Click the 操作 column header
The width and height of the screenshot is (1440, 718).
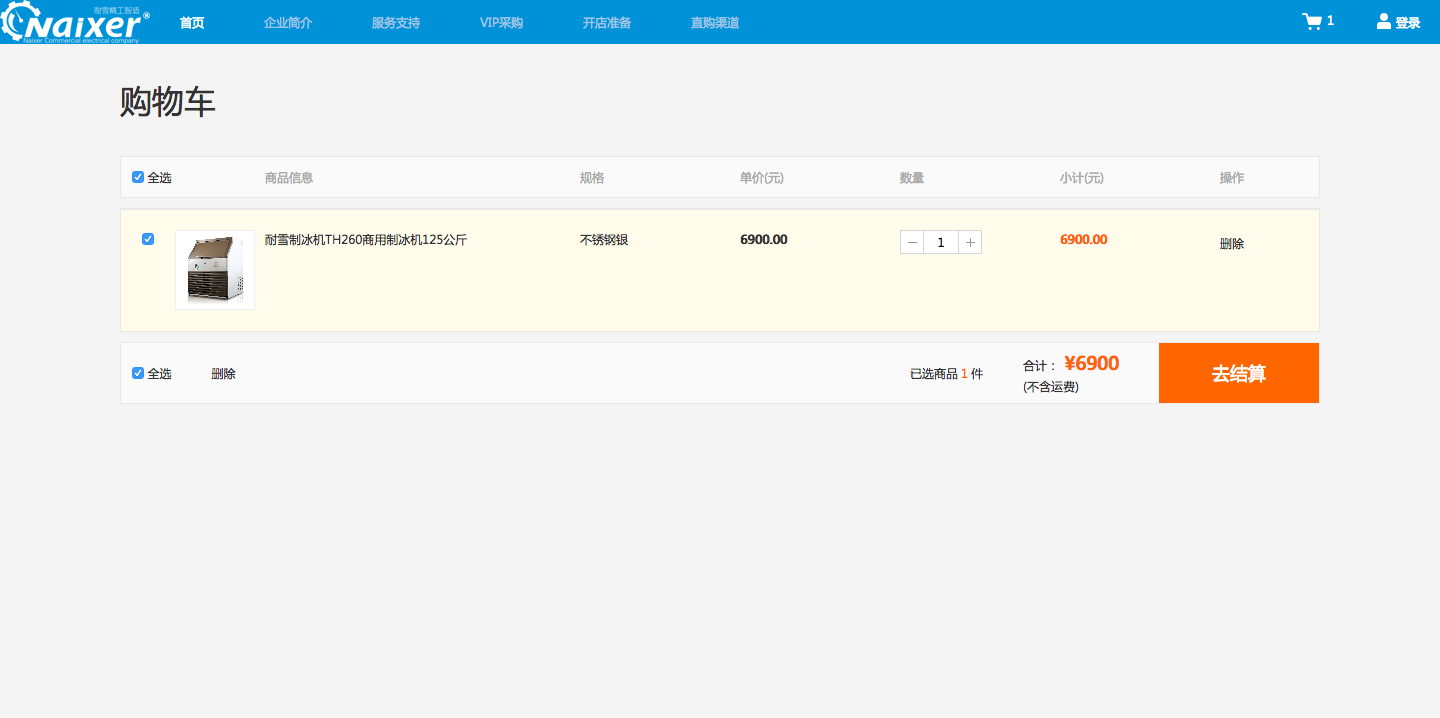click(x=1232, y=178)
